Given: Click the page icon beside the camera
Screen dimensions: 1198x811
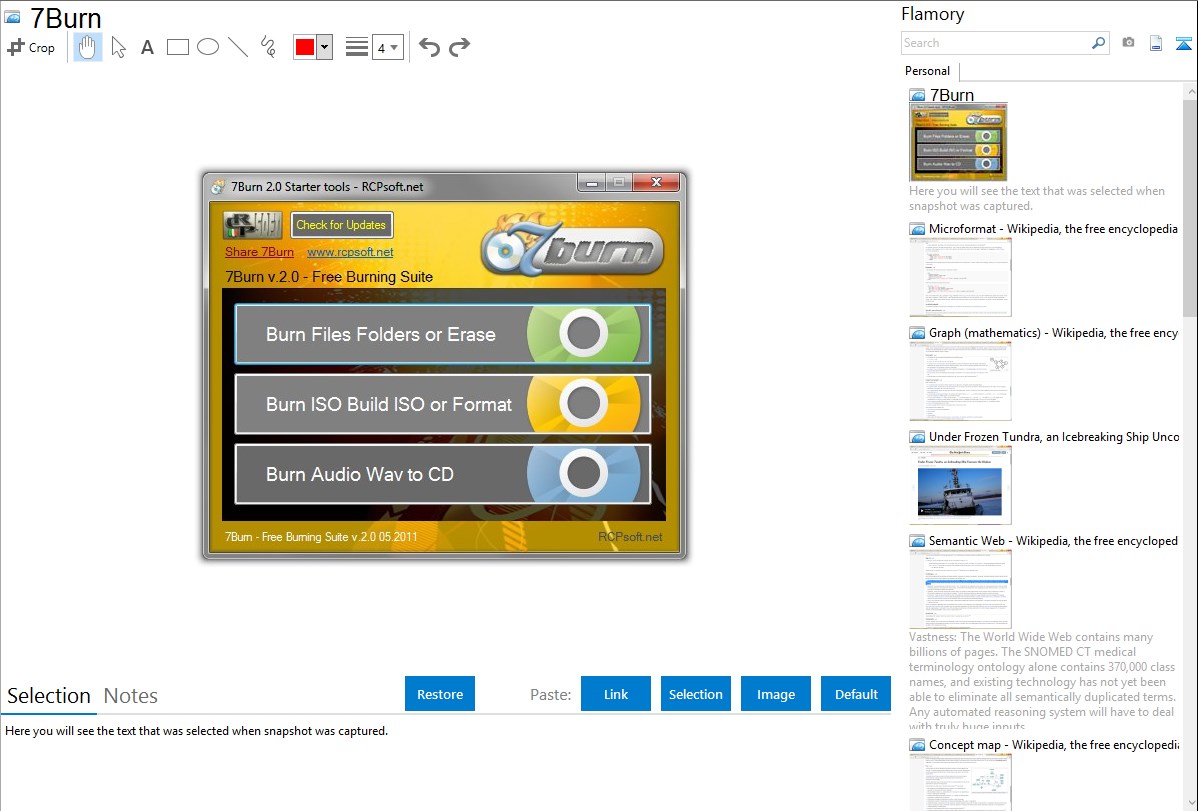Looking at the screenshot, I should 1156,43.
